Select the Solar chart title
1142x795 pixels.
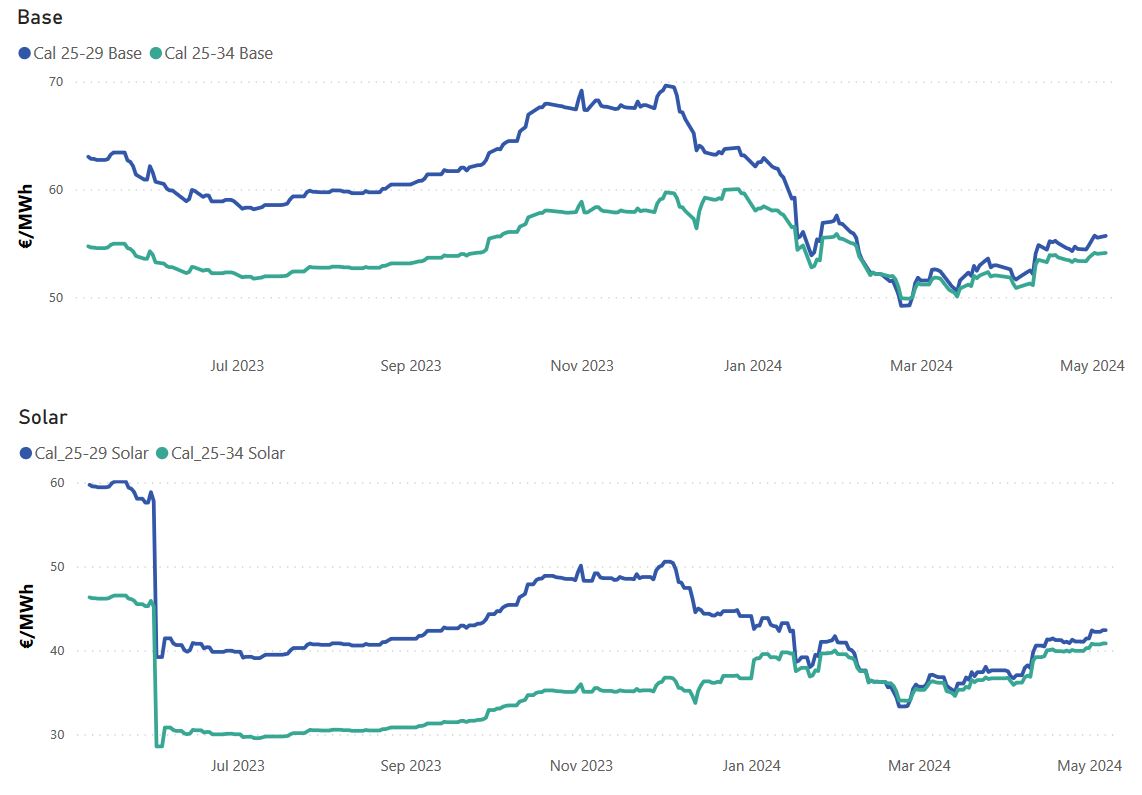click(42, 417)
